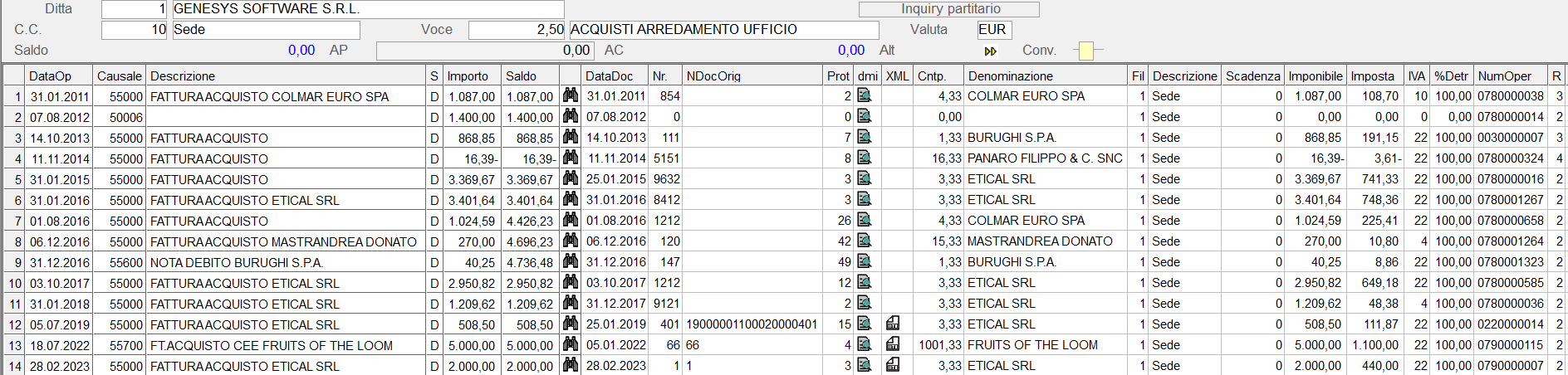Image resolution: width=1568 pixels, height=375 pixels.
Task: Open binoculars lookup for 11.11.2014 row
Action: click(x=570, y=158)
